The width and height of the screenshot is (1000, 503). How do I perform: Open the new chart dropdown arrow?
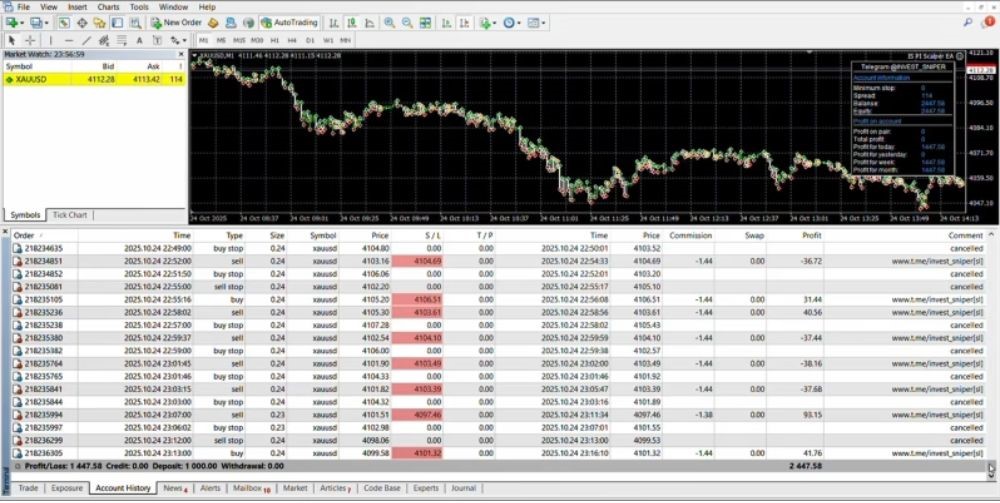coord(21,22)
